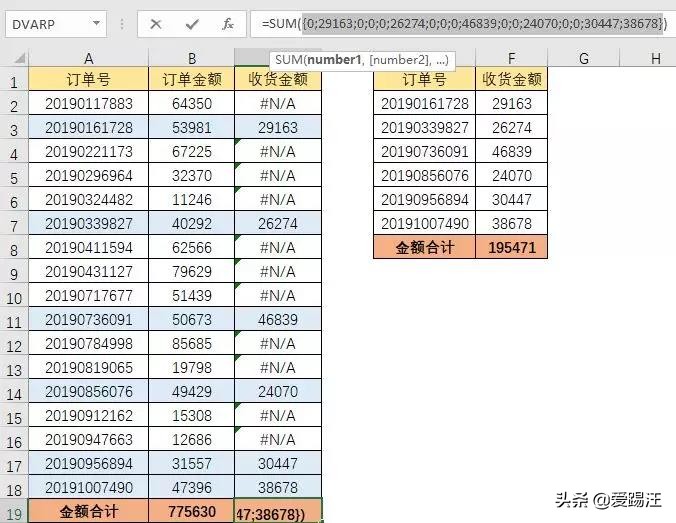Select cell with amount 53981

192,128
